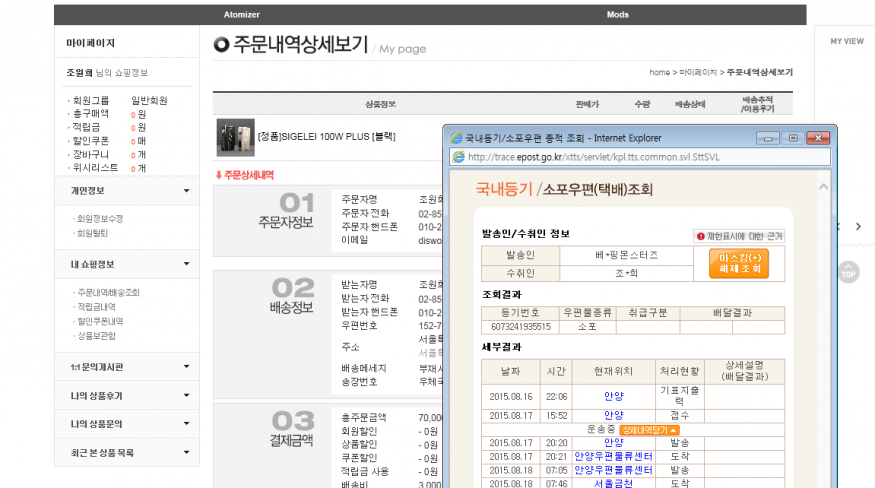875x488 pixels.
Task: Open 적립금내역 in the sidebar
Action: click(x=96, y=307)
